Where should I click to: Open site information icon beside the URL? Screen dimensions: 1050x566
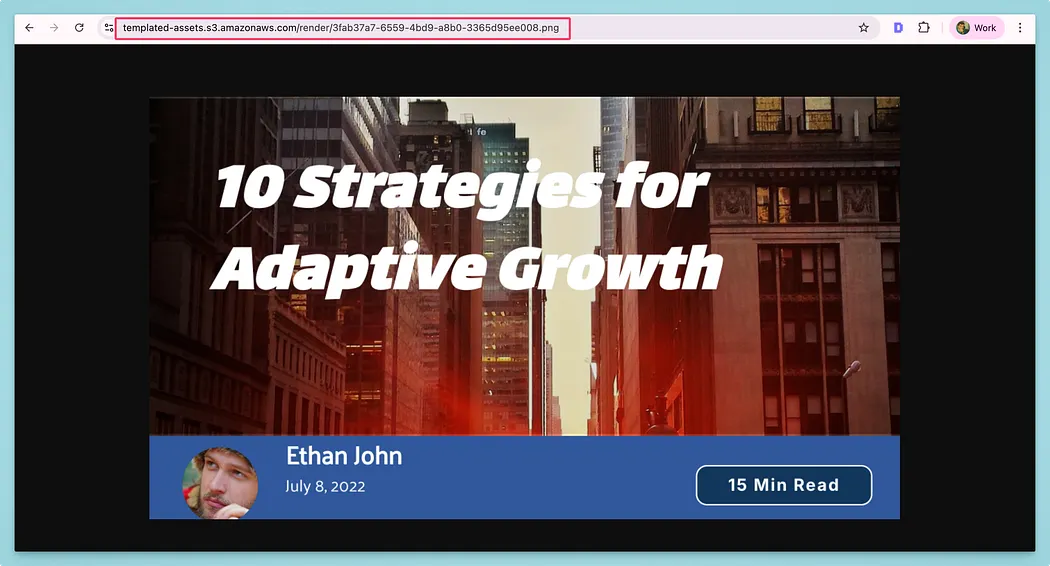tap(108, 27)
